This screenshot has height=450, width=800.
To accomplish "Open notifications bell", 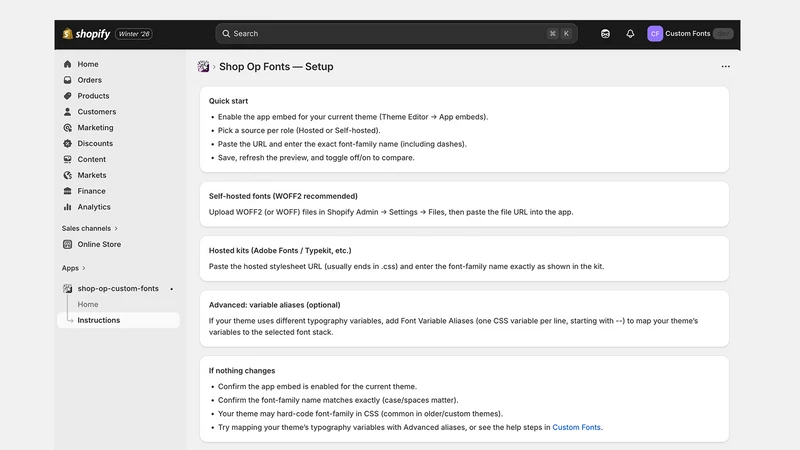I will tap(630, 34).
